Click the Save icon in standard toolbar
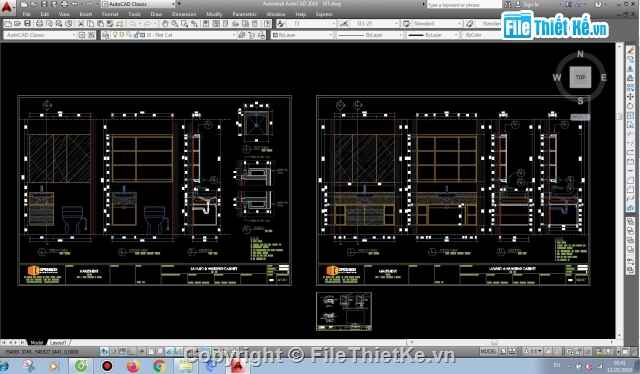The image size is (640, 374). coord(27,24)
